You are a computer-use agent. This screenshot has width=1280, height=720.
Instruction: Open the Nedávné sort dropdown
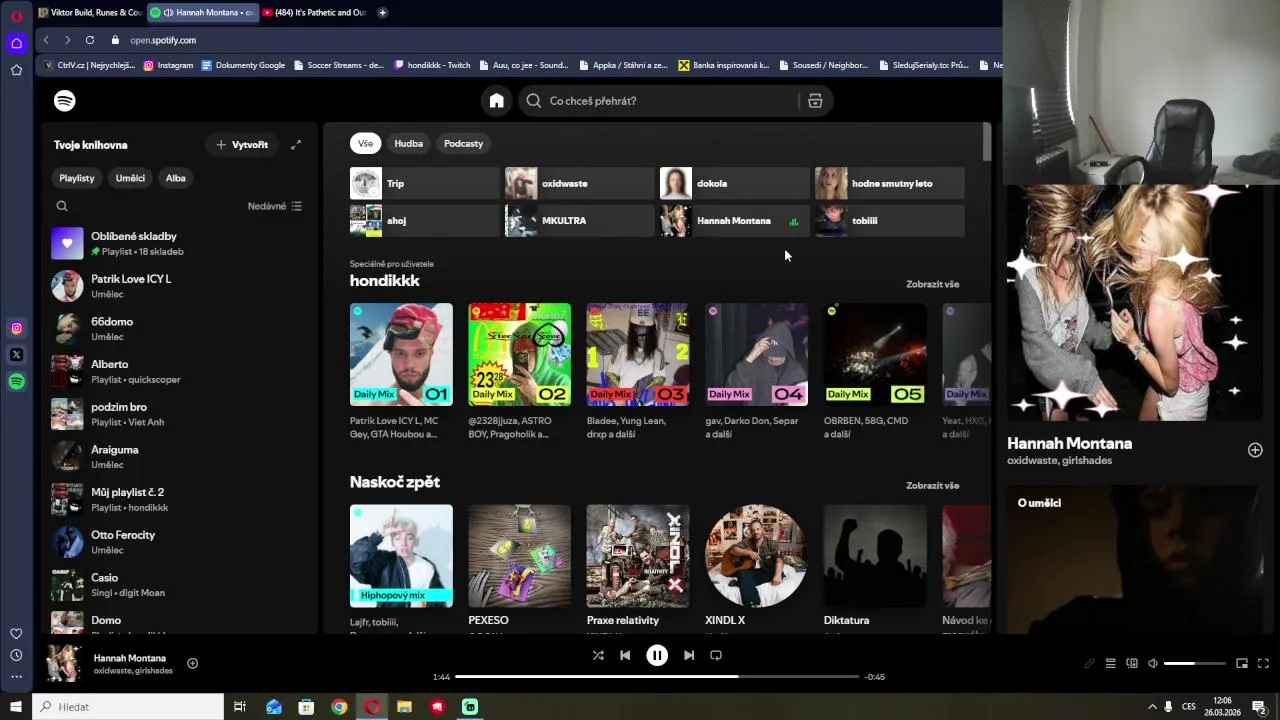[x=275, y=206]
